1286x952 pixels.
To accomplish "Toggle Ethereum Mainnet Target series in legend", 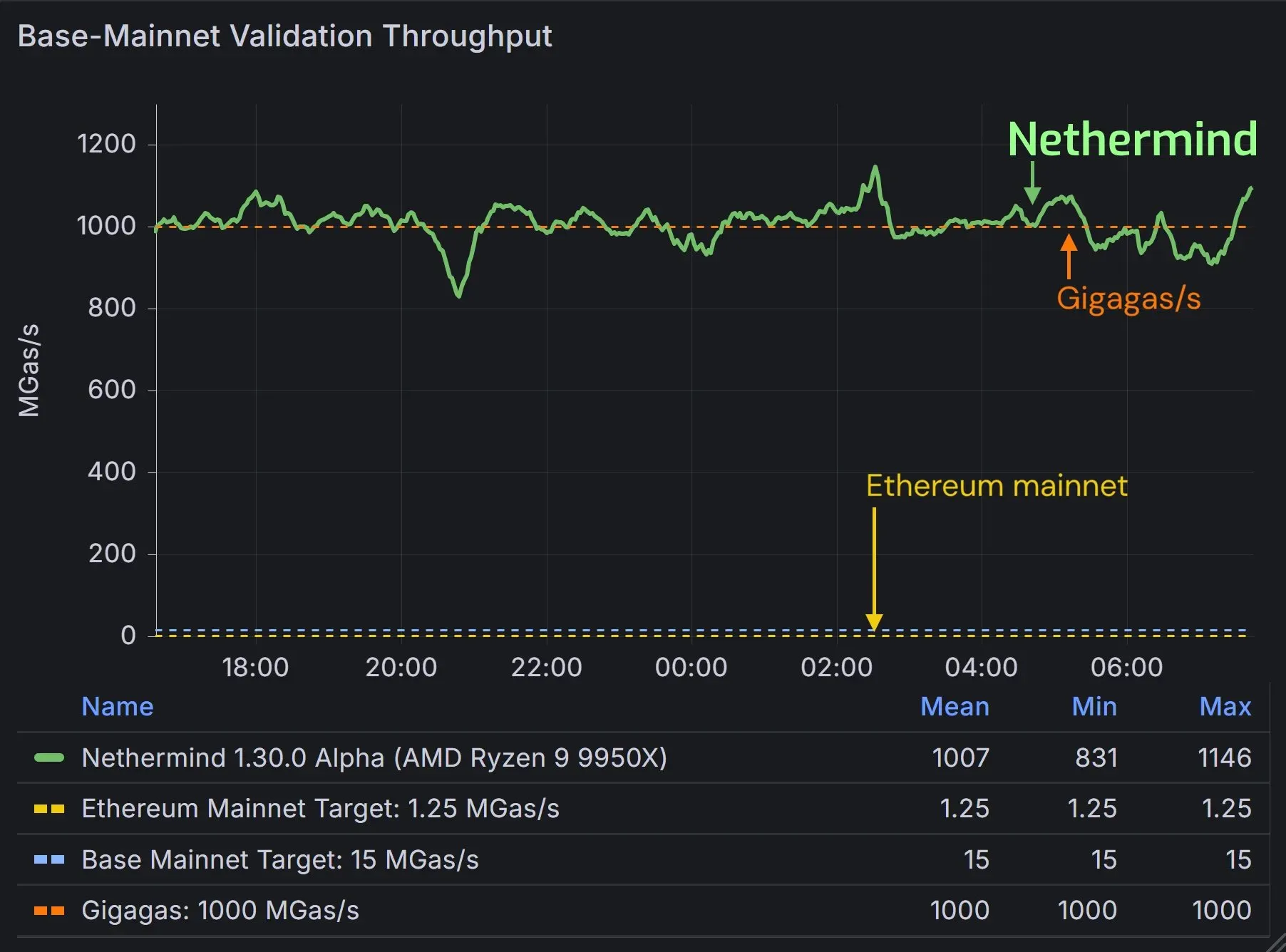I will click(320, 809).
